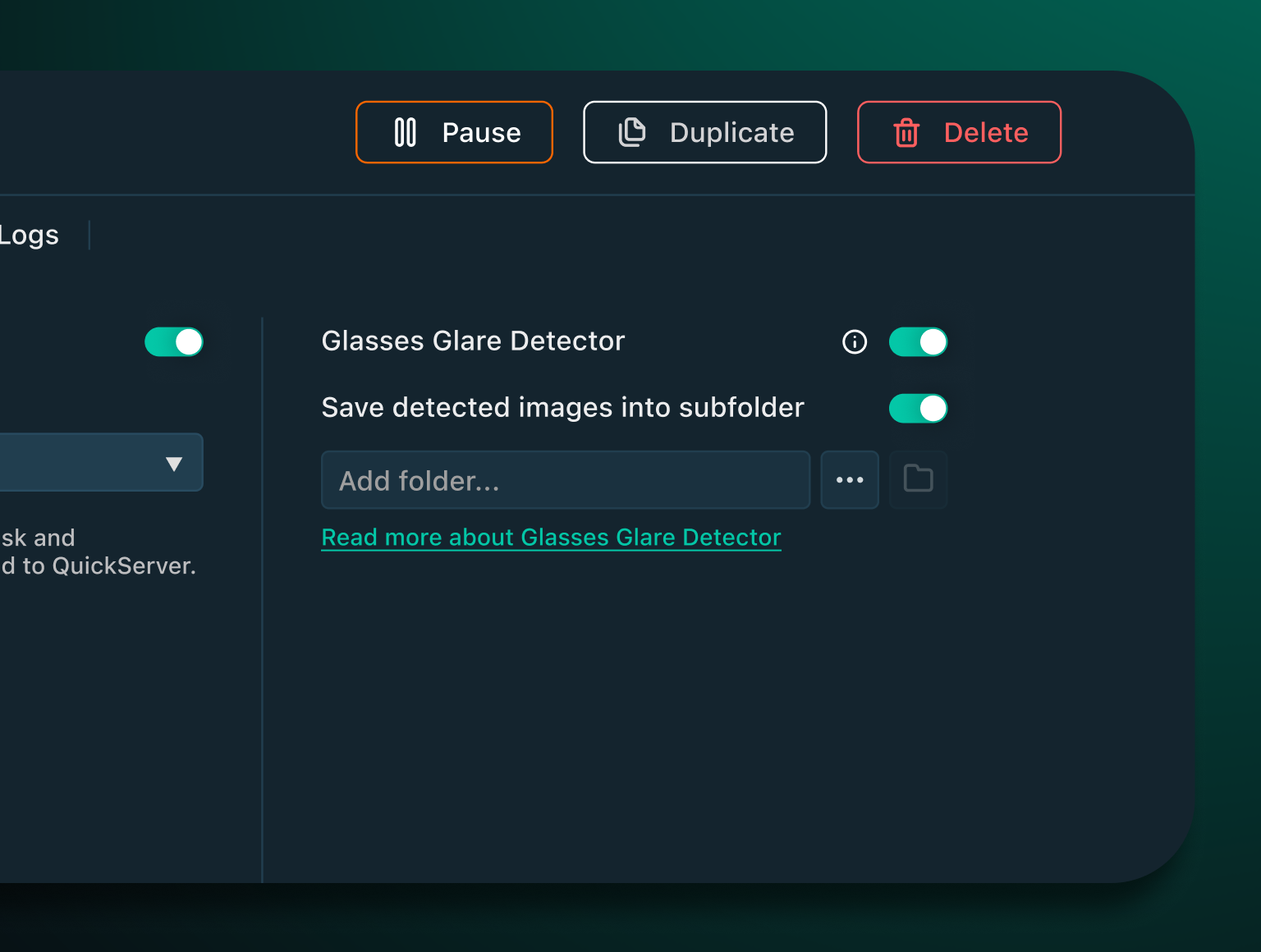Open the three-dots options button
The image size is (1261, 952).
click(850, 479)
